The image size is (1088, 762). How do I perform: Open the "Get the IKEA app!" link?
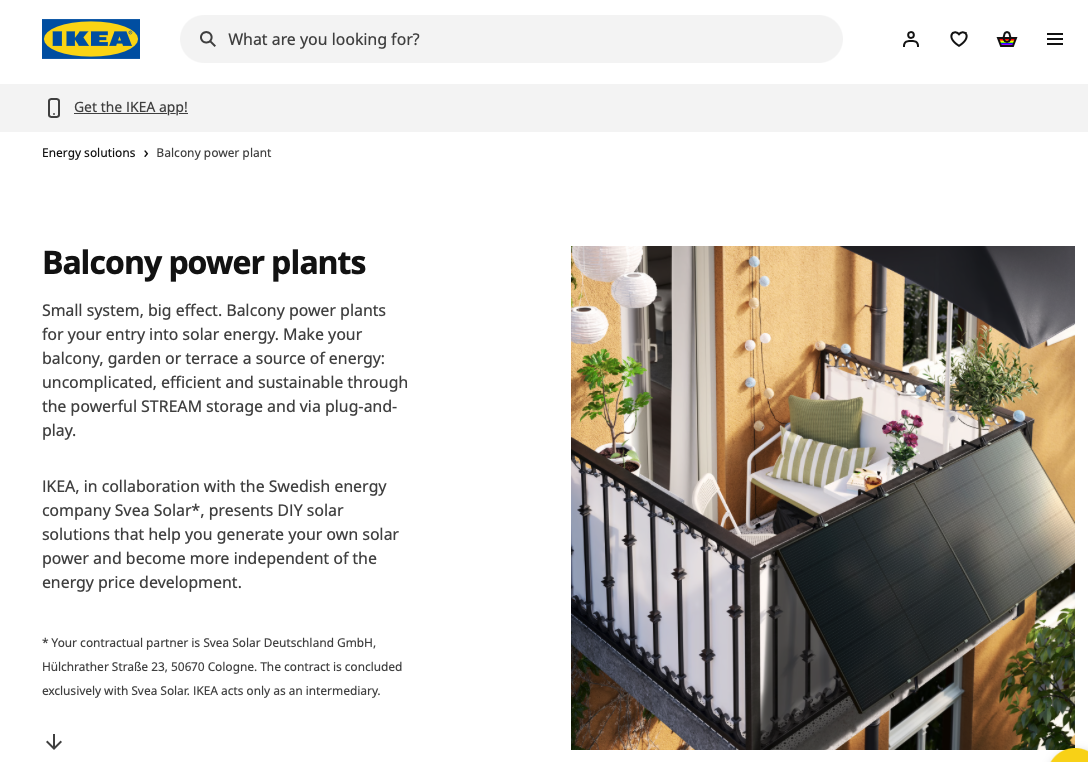pos(130,107)
